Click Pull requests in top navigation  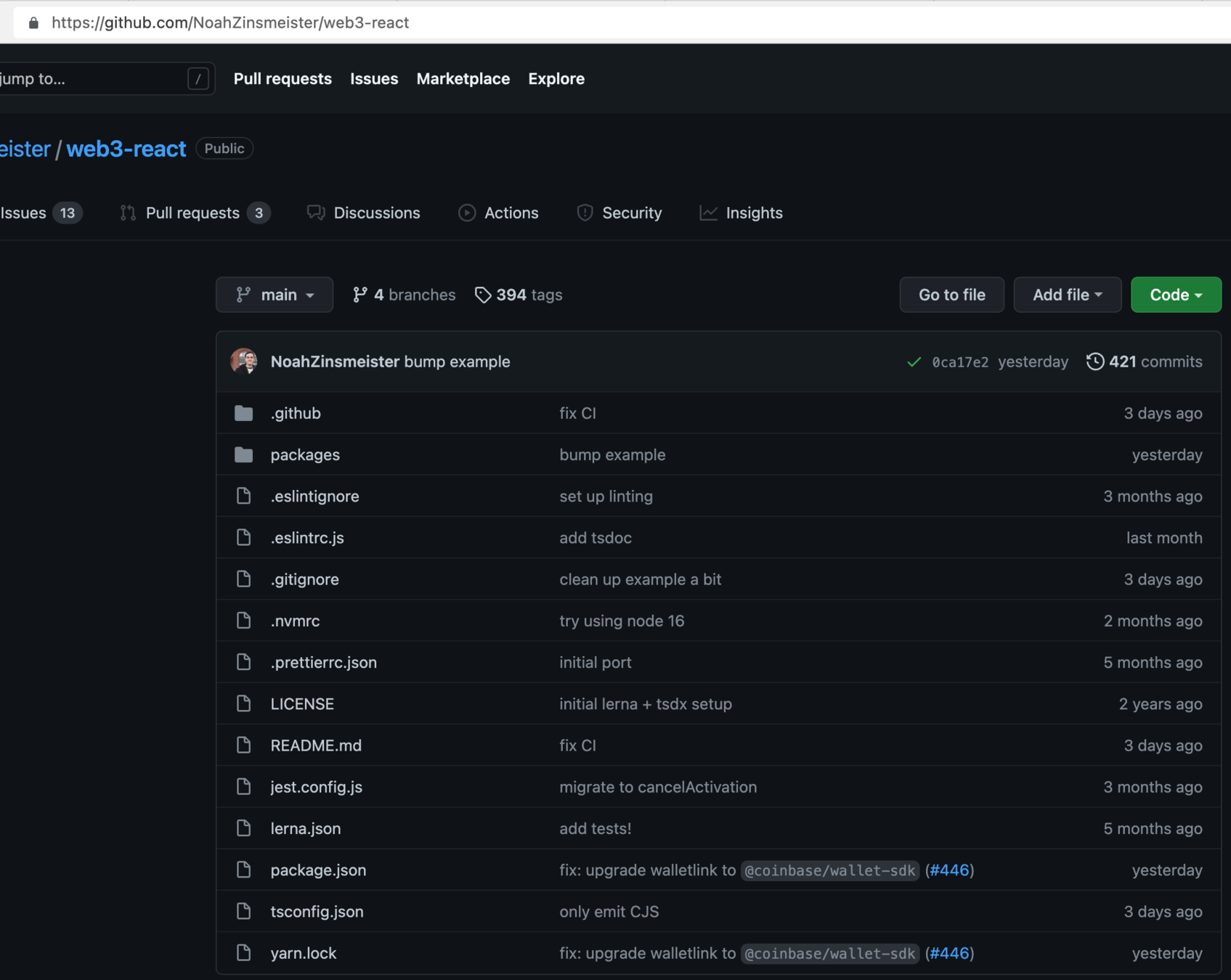(283, 78)
